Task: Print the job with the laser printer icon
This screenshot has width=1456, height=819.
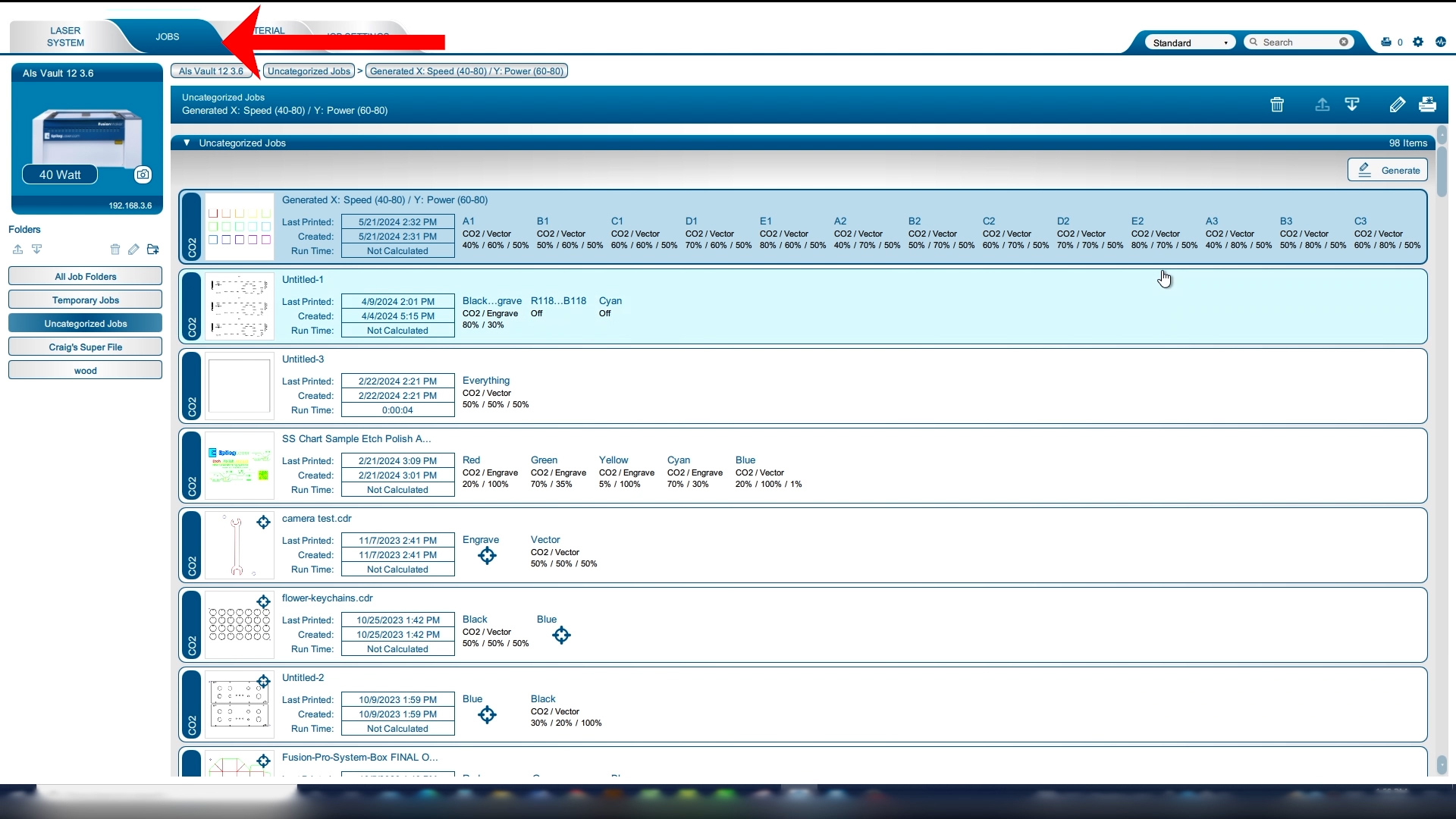Action: coord(1427,105)
